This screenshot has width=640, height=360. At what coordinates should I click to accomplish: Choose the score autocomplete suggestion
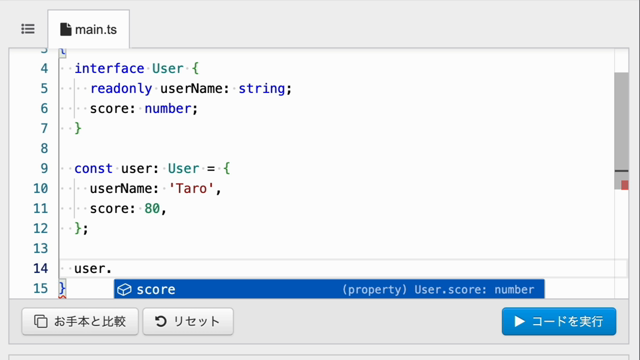pos(329,289)
